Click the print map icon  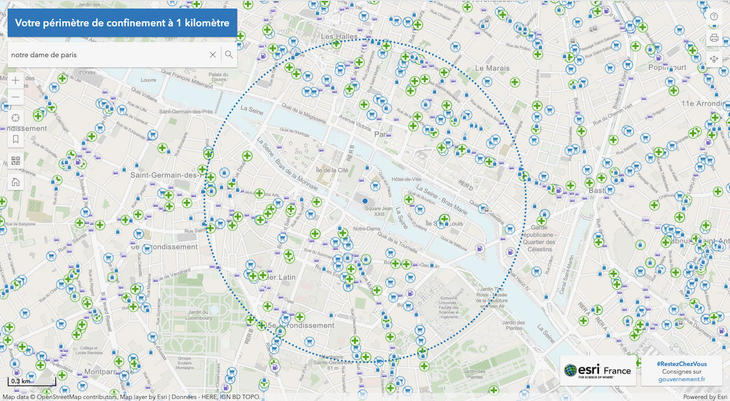click(x=714, y=38)
